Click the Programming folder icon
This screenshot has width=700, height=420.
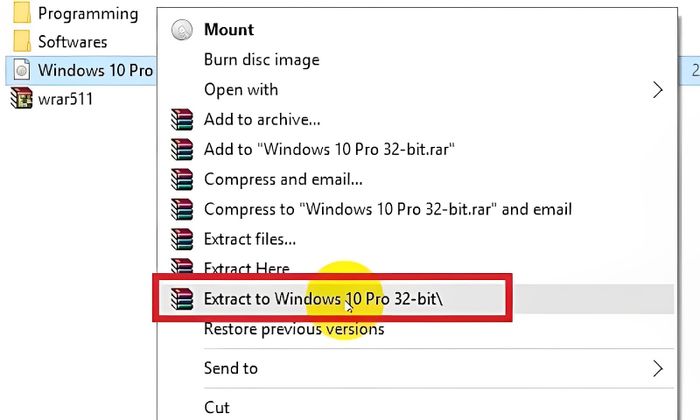click(21, 13)
